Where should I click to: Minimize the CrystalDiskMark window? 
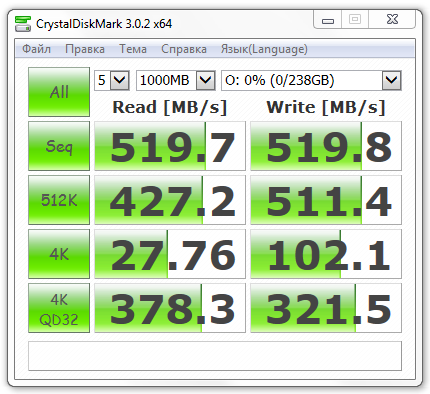pyautogui.click(x=328, y=21)
